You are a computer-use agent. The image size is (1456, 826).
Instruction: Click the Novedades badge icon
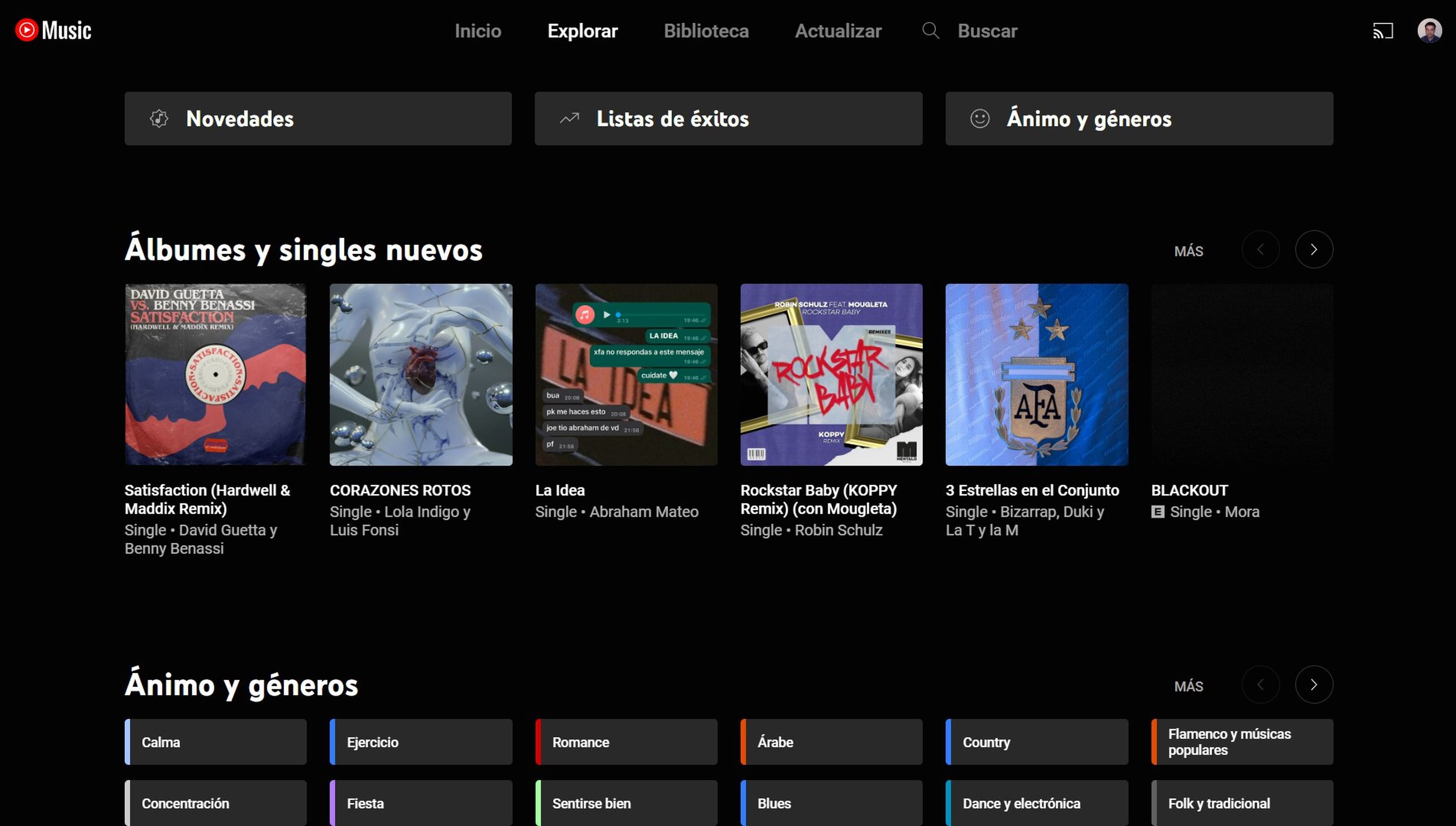point(159,119)
